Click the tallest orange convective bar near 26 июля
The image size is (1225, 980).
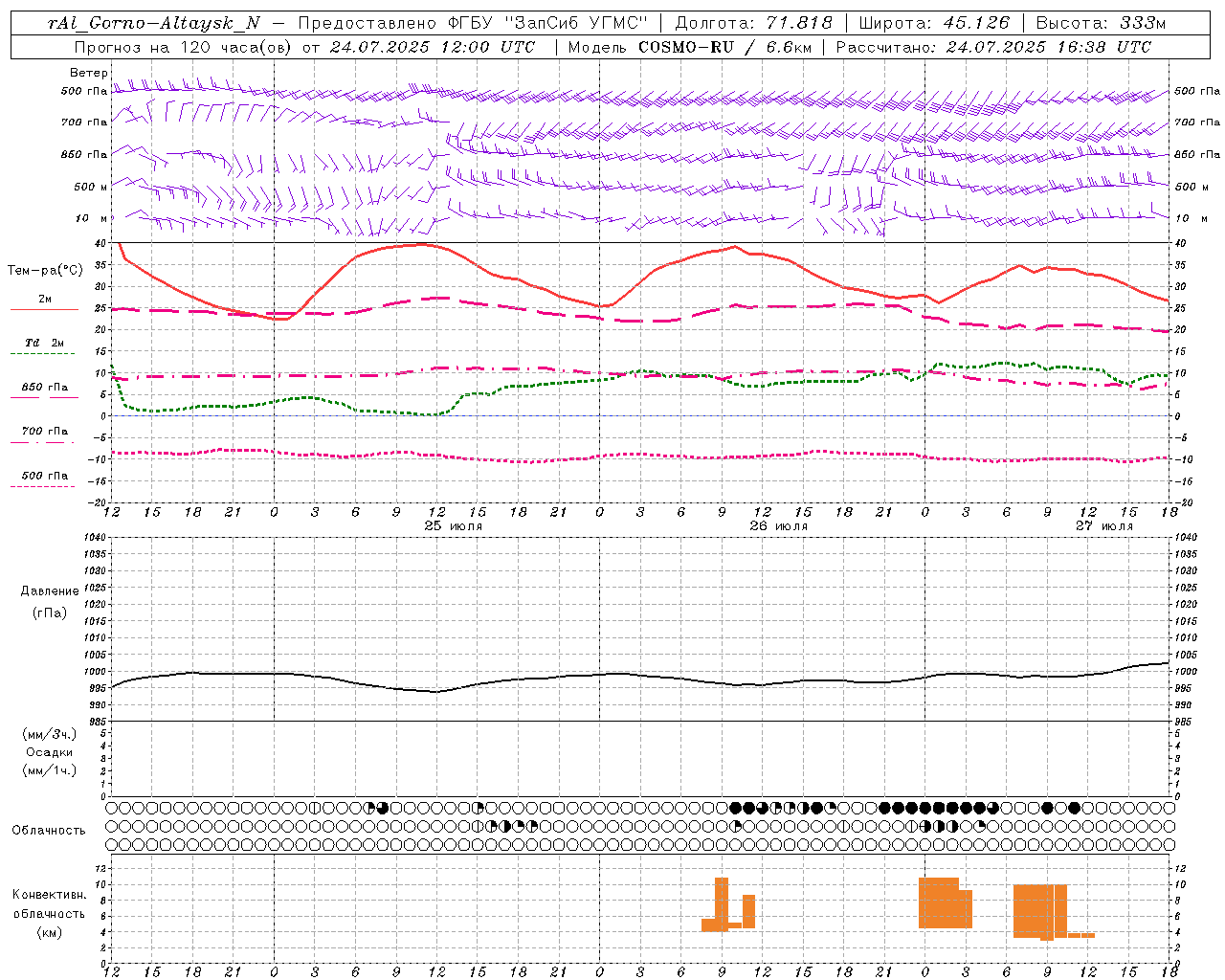click(x=722, y=902)
